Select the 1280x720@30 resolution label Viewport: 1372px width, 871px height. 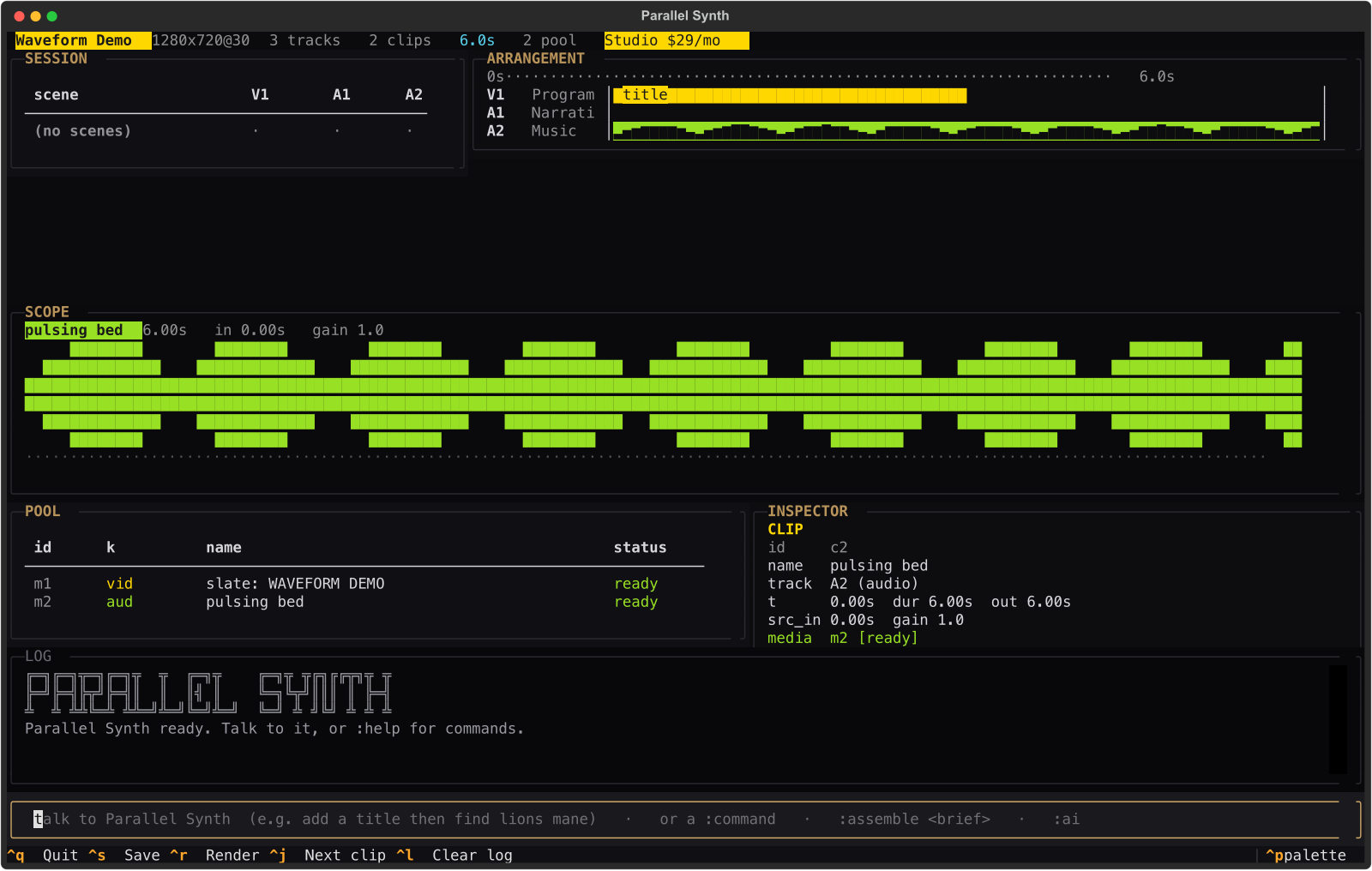tap(201, 40)
